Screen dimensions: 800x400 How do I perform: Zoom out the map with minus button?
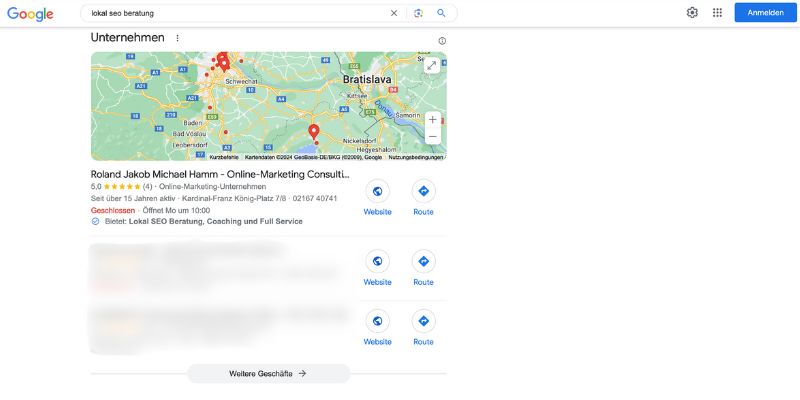click(433, 137)
